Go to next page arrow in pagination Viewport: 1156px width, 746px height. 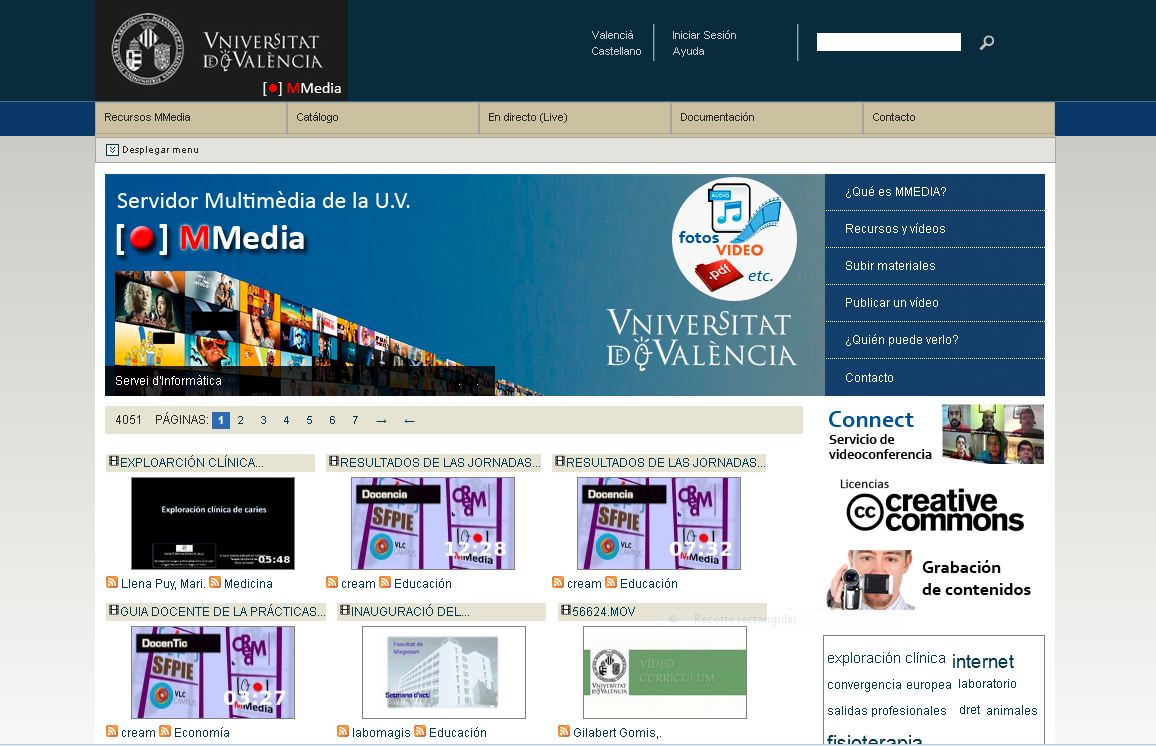click(x=381, y=421)
